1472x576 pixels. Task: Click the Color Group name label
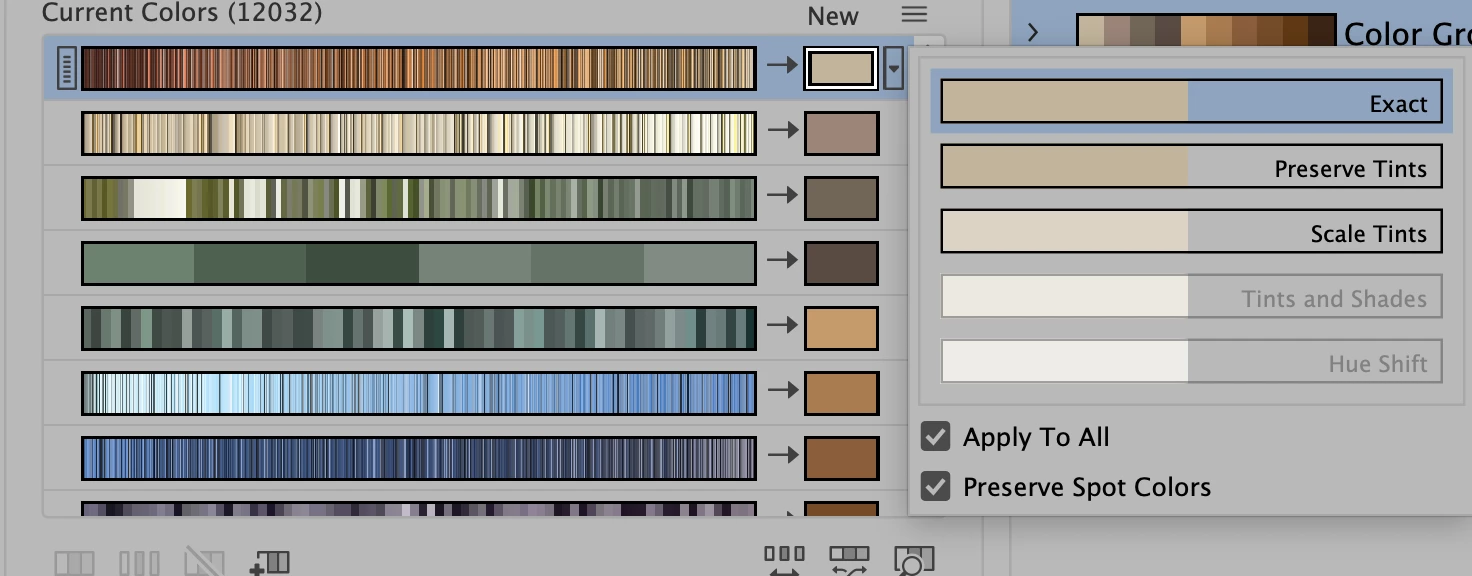click(x=1407, y=34)
